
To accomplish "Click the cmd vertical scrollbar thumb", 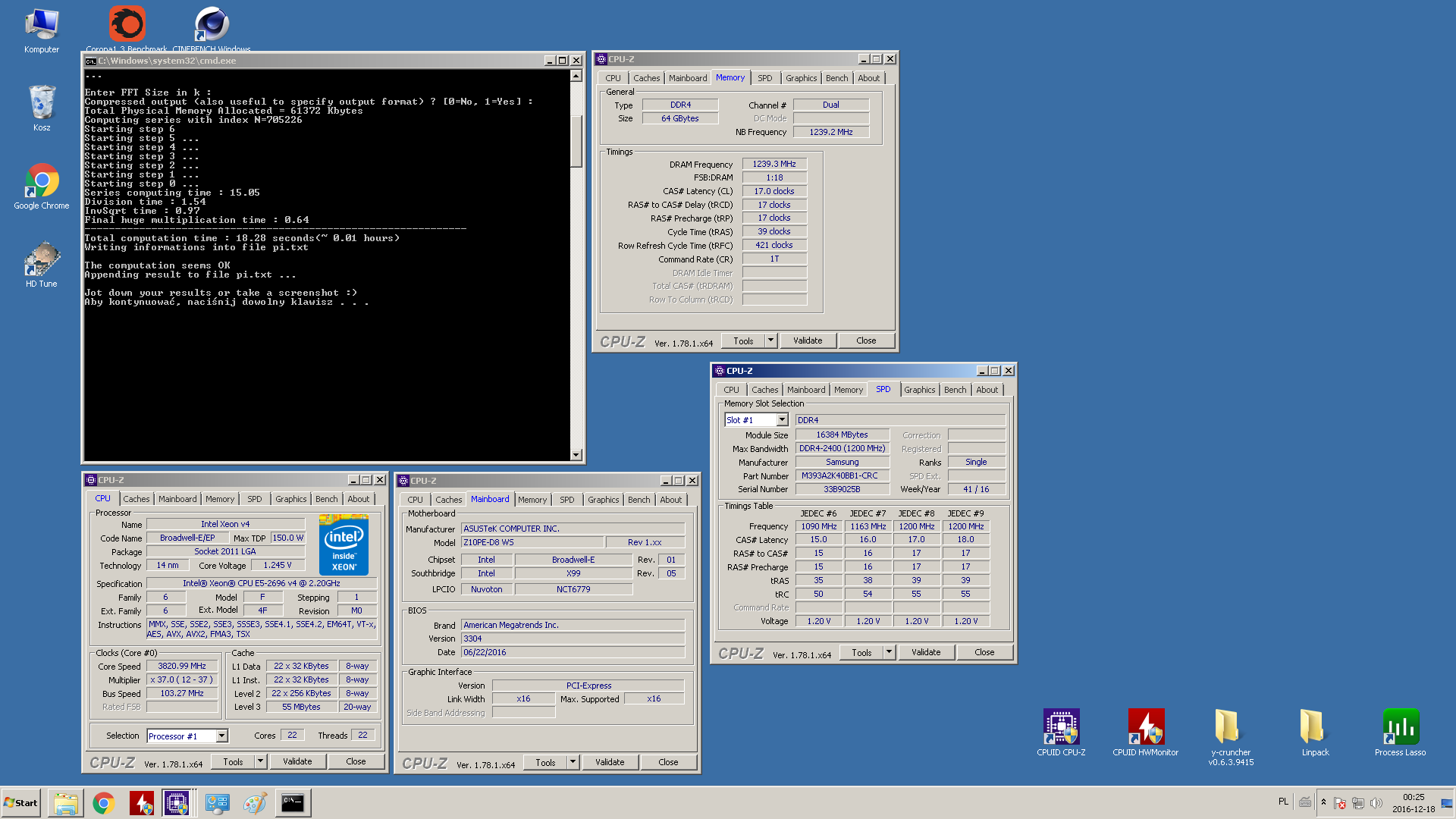I will coord(576,140).
